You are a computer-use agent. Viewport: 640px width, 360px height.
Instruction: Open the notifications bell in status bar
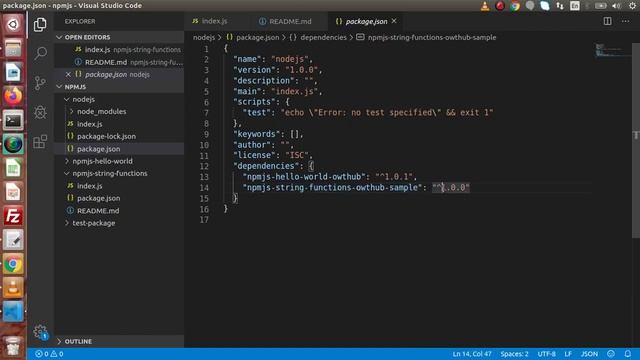click(x=627, y=354)
